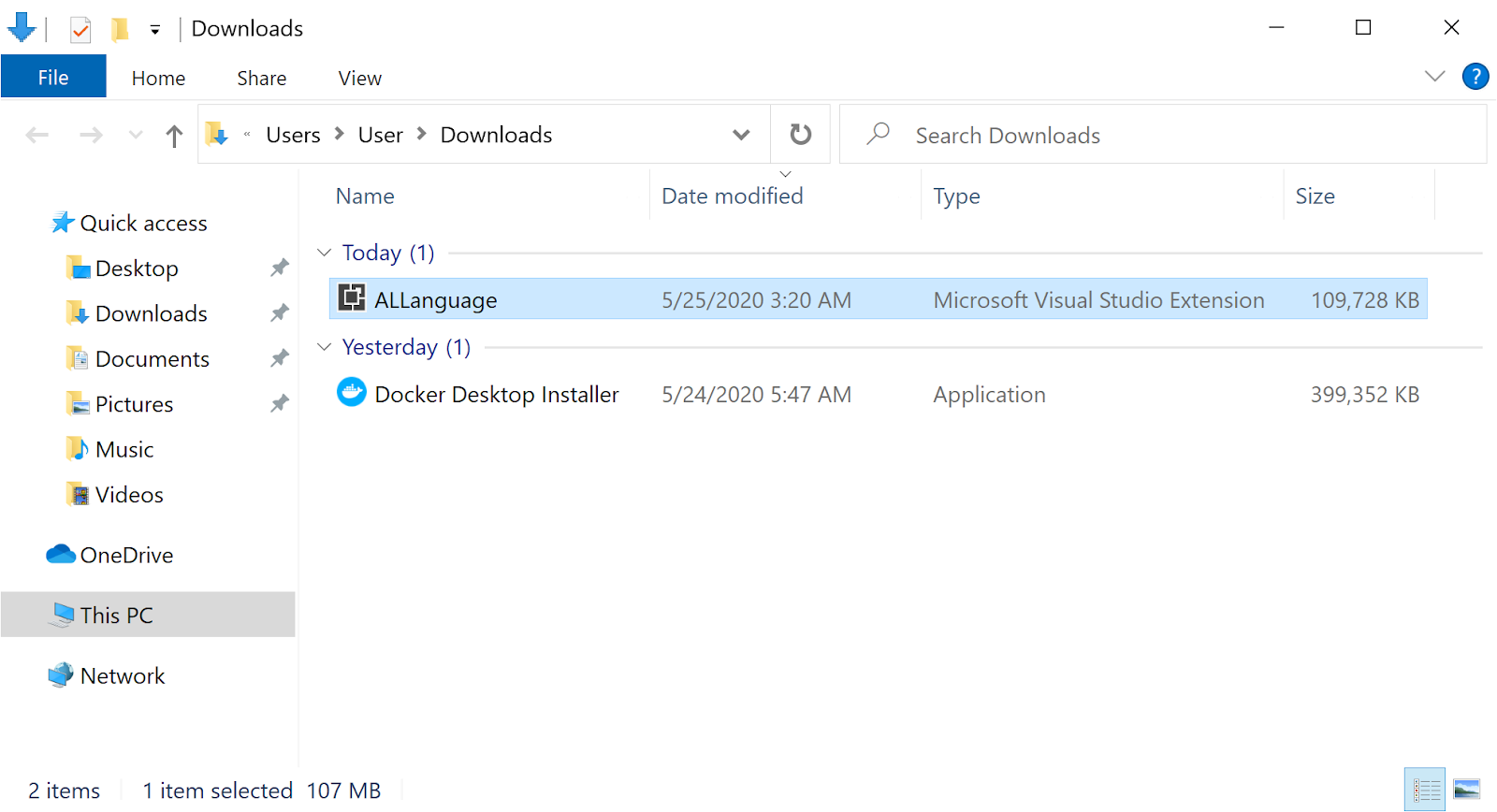1497x812 pixels.
Task: Sort by the Size column header
Action: pyautogui.click(x=1315, y=196)
